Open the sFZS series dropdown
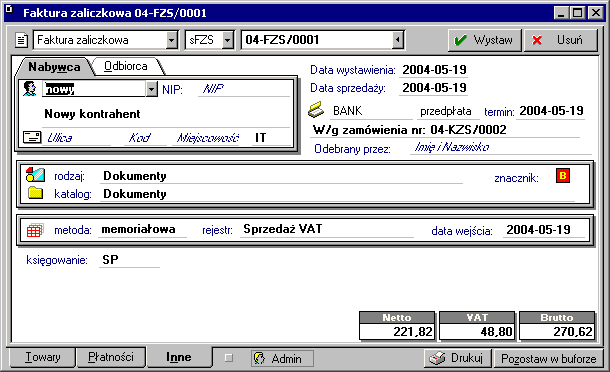This screenshot has height=372, width=610. click(x=228, y=40)
